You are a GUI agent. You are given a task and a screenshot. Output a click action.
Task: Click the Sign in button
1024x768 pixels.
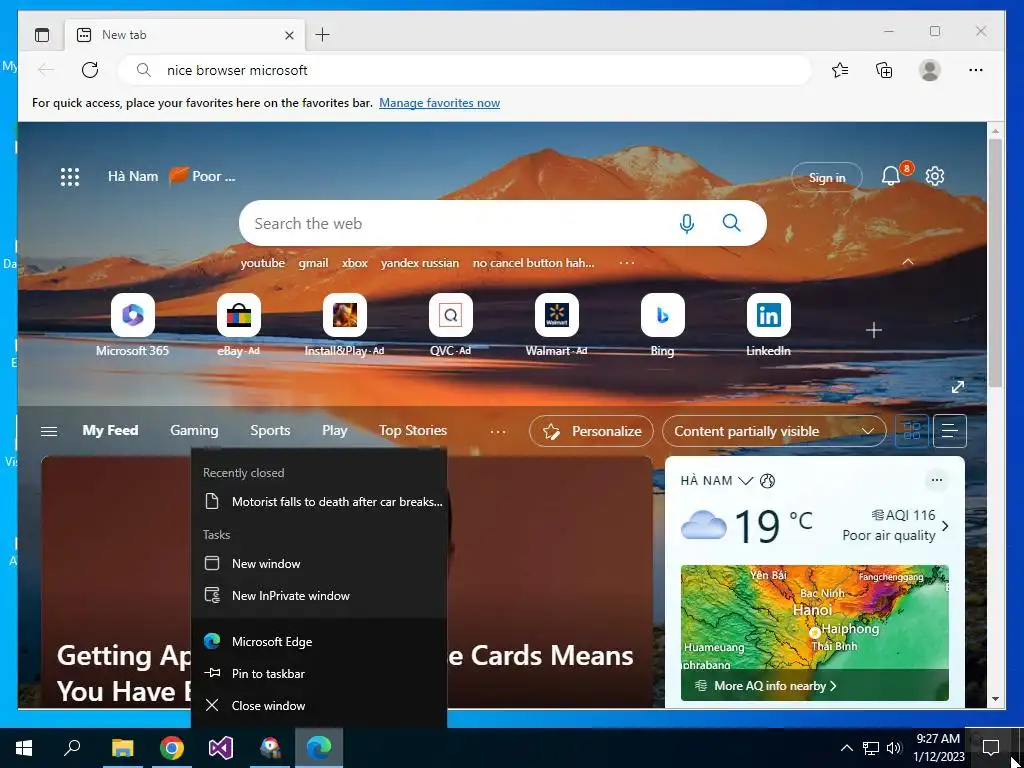[x=827, y=177]
